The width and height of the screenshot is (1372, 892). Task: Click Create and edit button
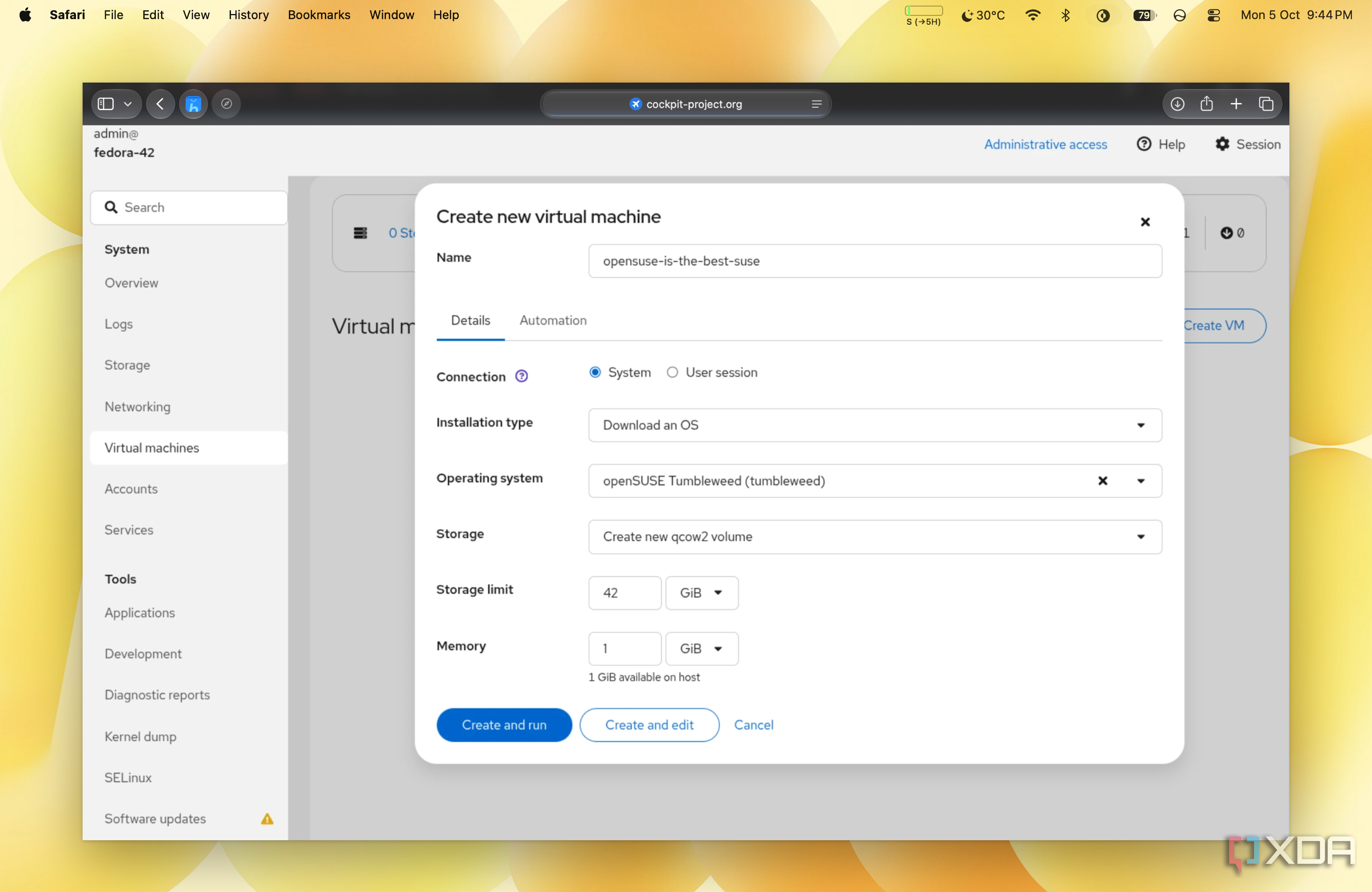pos(649,725)
